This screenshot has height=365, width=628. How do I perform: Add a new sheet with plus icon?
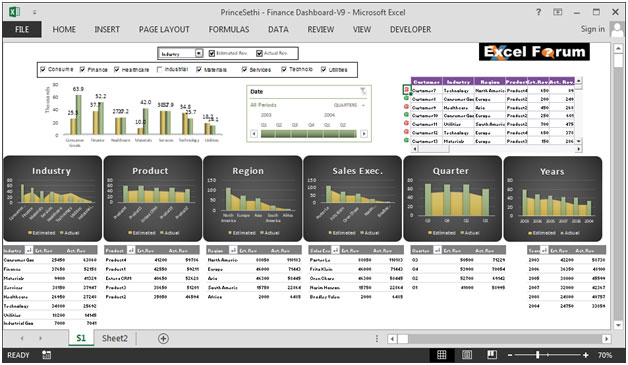163,339
